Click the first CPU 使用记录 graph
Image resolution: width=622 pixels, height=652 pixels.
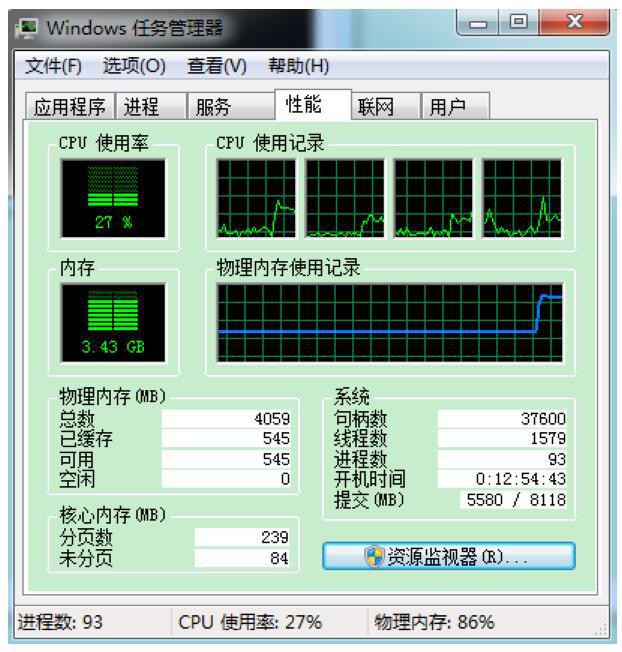tap(257, 198)
